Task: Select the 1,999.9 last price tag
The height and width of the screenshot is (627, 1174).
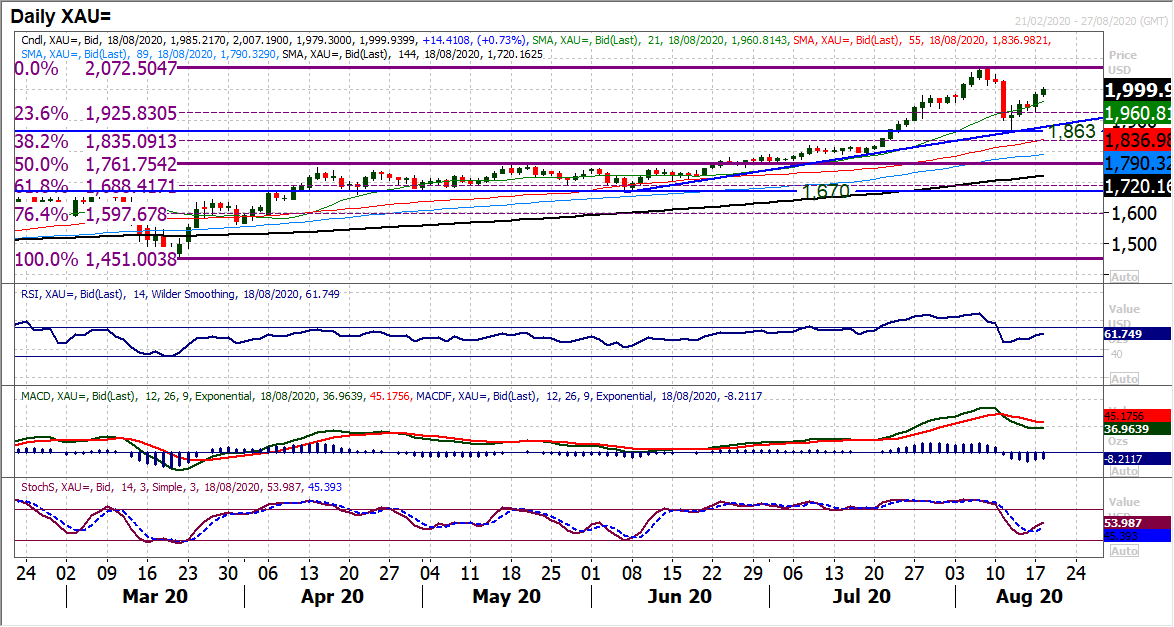Action: point(1138,89)
